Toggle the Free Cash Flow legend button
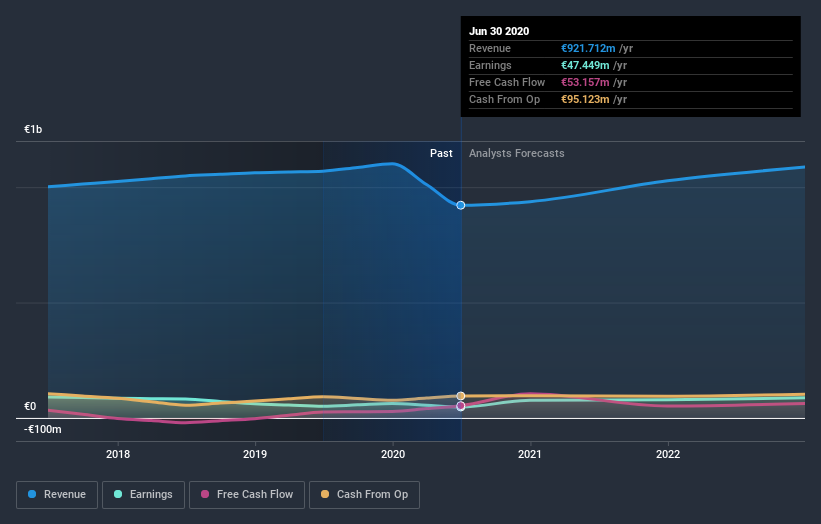Viewport: 821px width, 524px height. coord(247,495)
